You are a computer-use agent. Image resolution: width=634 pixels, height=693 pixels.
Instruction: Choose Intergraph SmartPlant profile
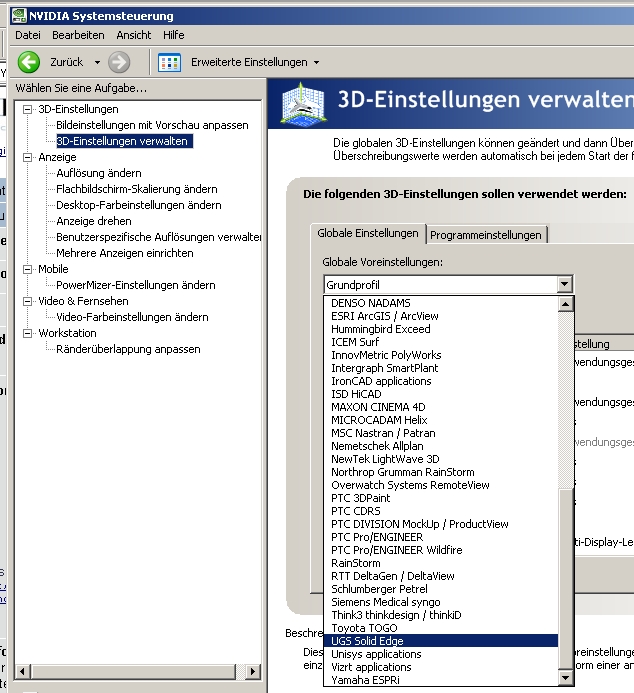pos(441,368)
